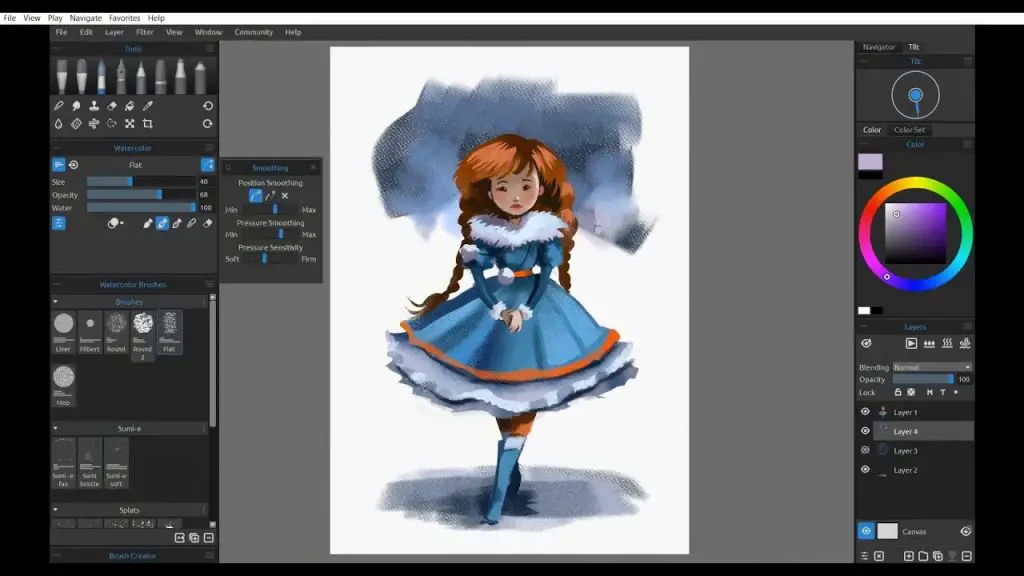This screenshot has width=1024, height=576.
Task: Select the Blow tool
Action: (x=94, y=123)
